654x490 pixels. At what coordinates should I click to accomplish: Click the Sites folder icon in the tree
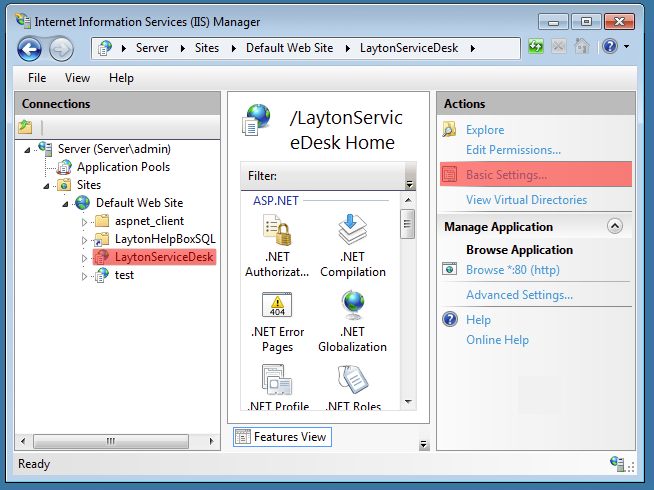pyautogui.click(x=64, y=185)
